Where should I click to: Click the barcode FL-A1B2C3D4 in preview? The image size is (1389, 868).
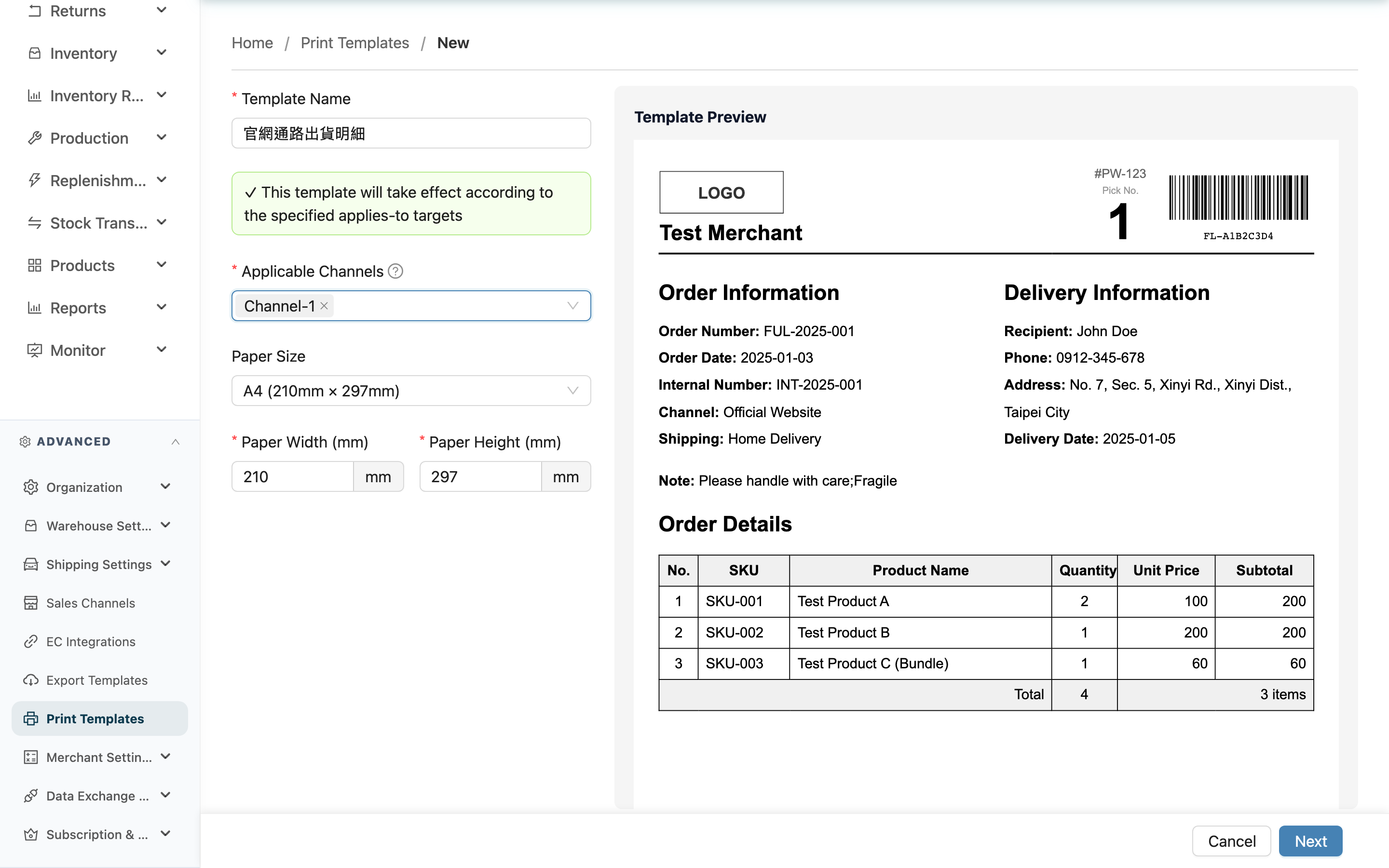click(1239, 208)
